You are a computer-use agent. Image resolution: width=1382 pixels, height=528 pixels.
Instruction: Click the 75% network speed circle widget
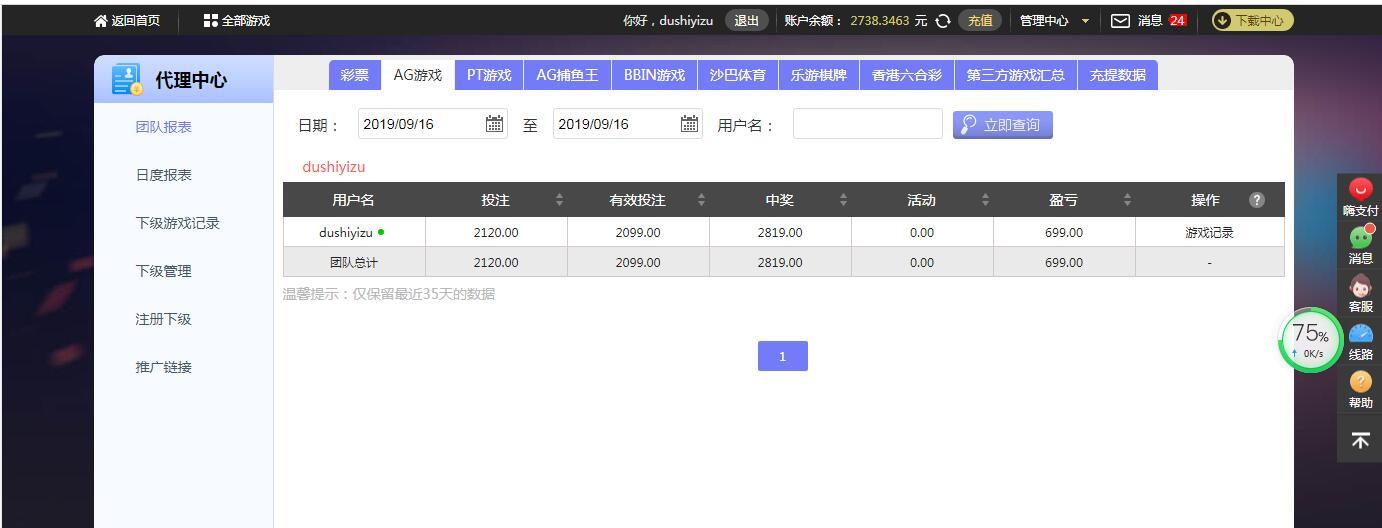click(1311, 340)
